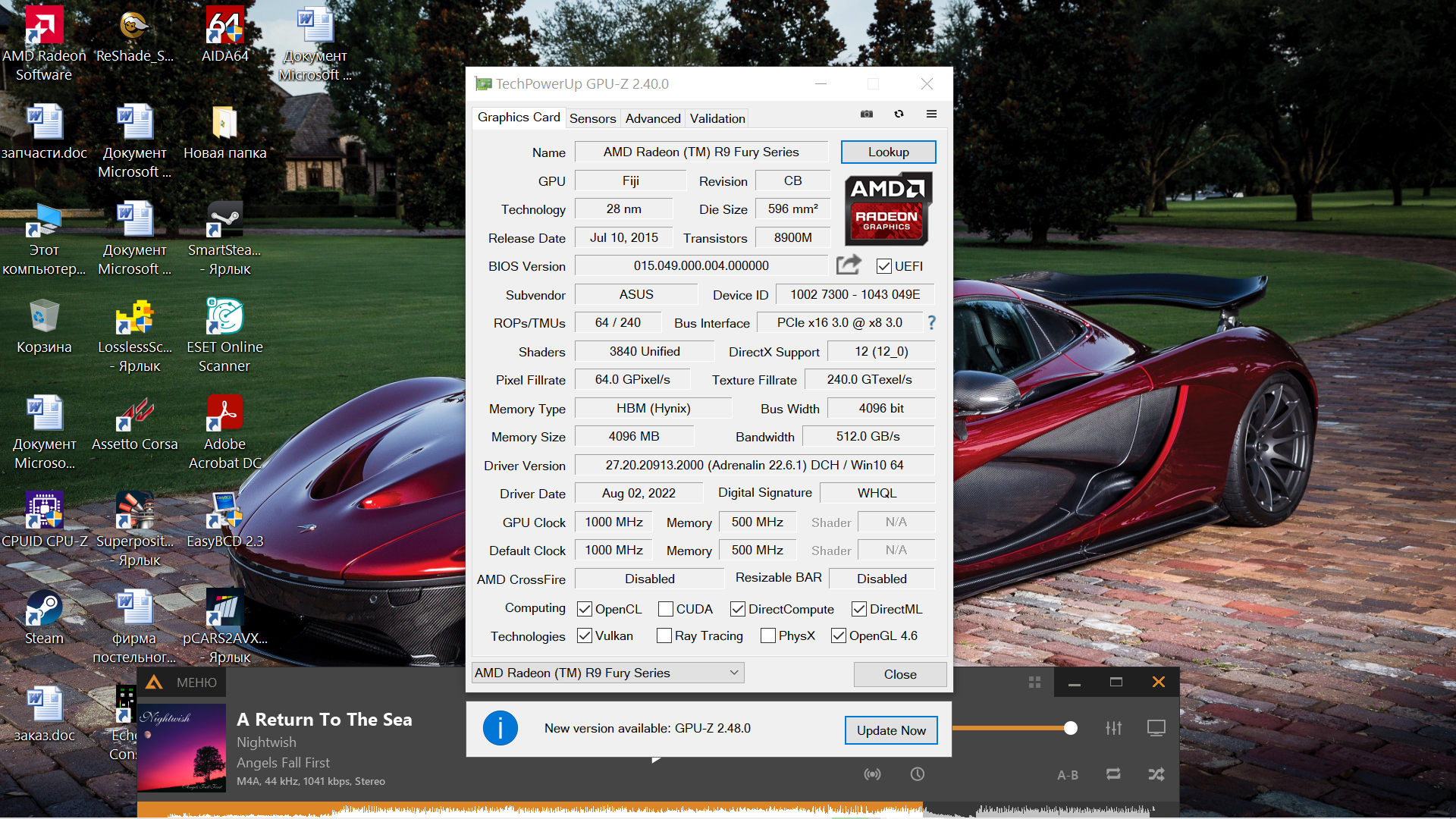The image size is (1456, 819).
Task: Click the GPU-Z refresh icon
Action: coord(899,114)
